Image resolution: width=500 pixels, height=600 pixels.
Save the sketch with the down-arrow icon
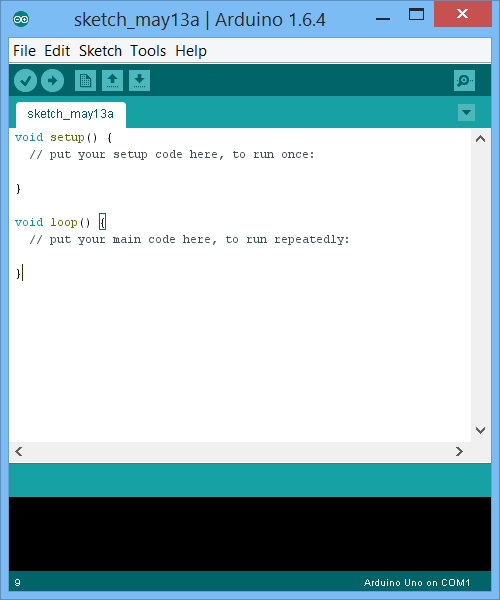pos(139,80)
